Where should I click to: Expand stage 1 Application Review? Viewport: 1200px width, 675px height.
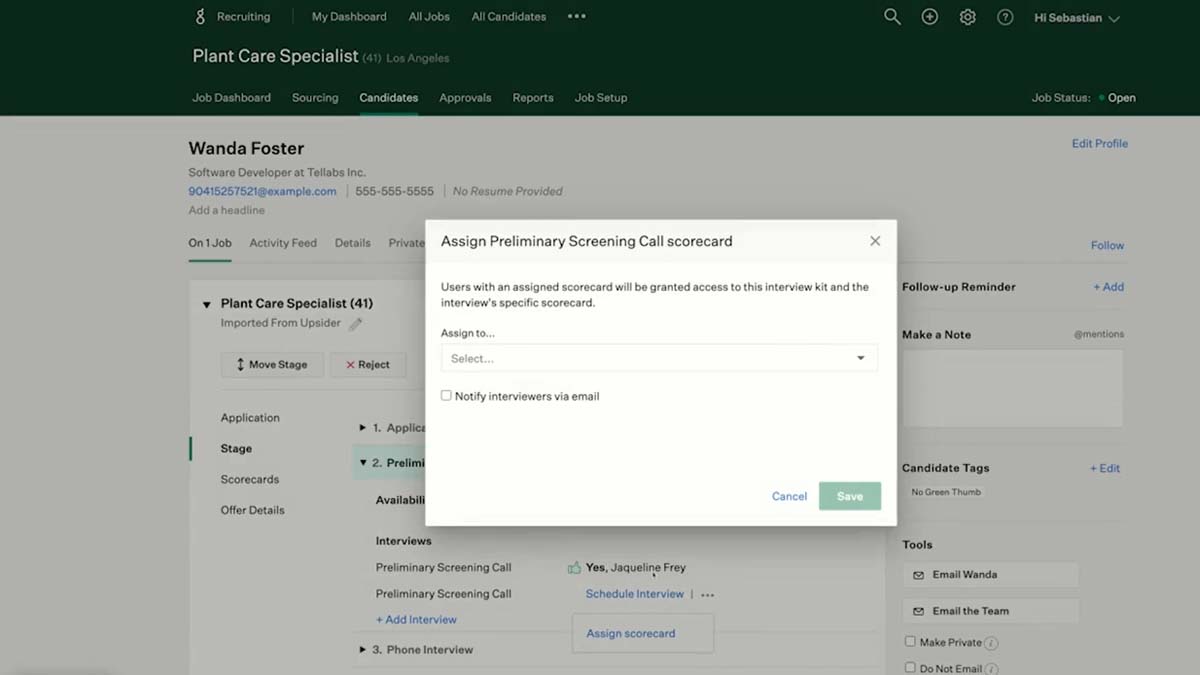[363, 428]
